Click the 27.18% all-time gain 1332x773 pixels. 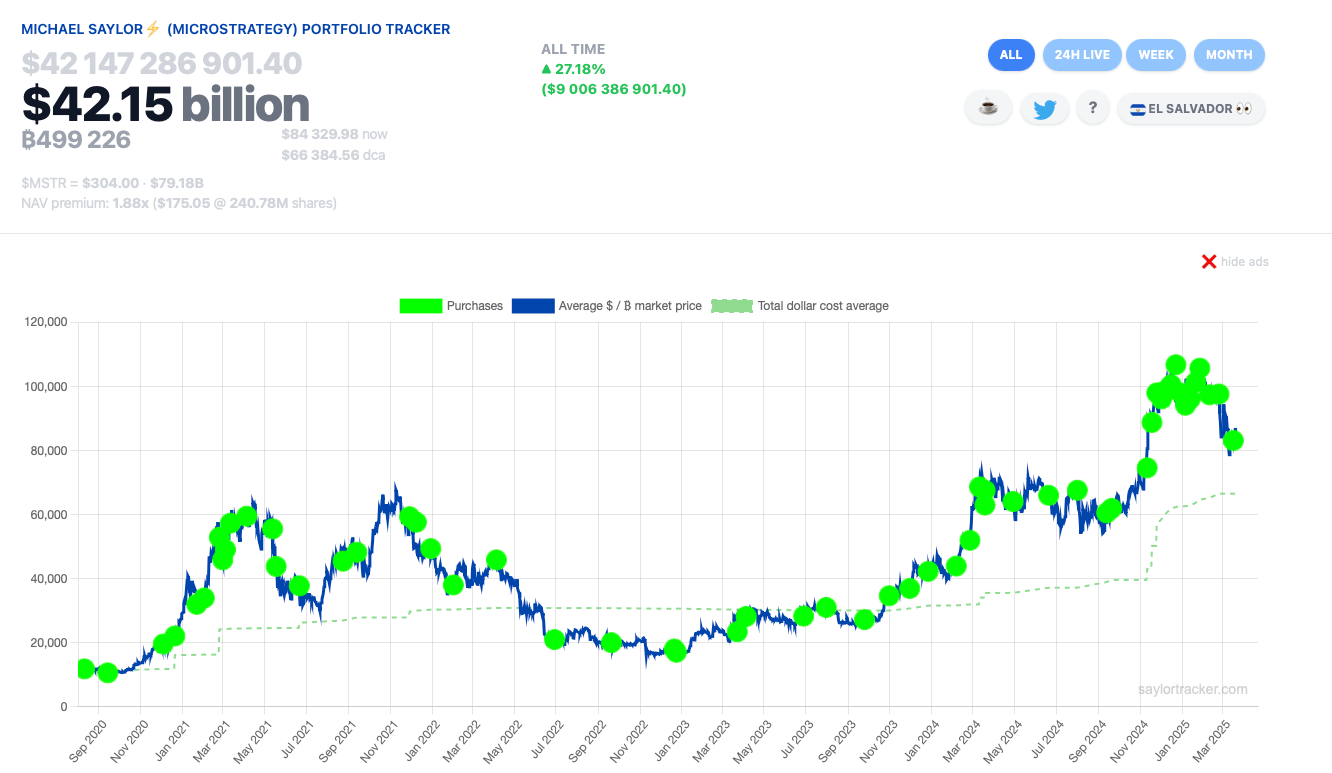tap(573, 69)
